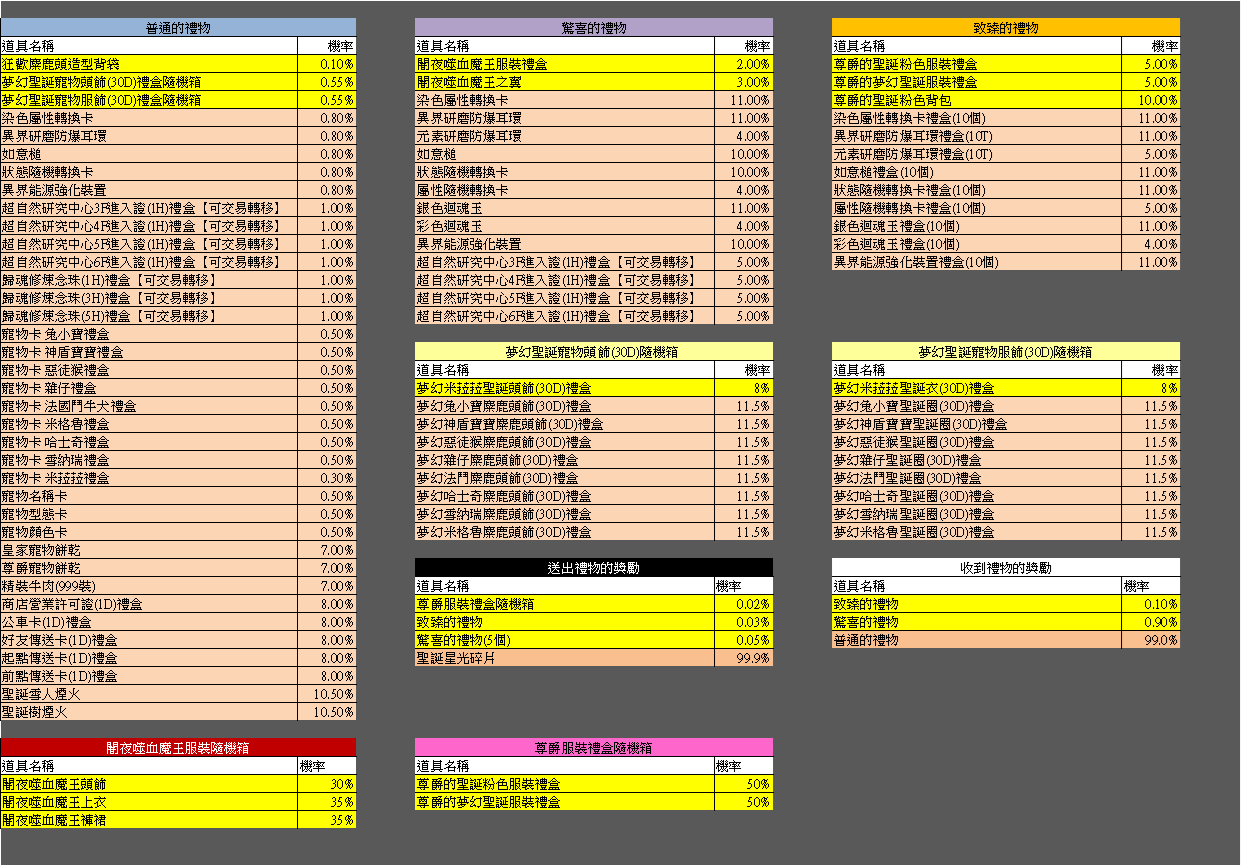Viewport: 1241px width, 866px height.
Task: Click the 夢幻聖誕寵物頭飾(30D)隨機箱 table header
Action: [x=594, y=351]
